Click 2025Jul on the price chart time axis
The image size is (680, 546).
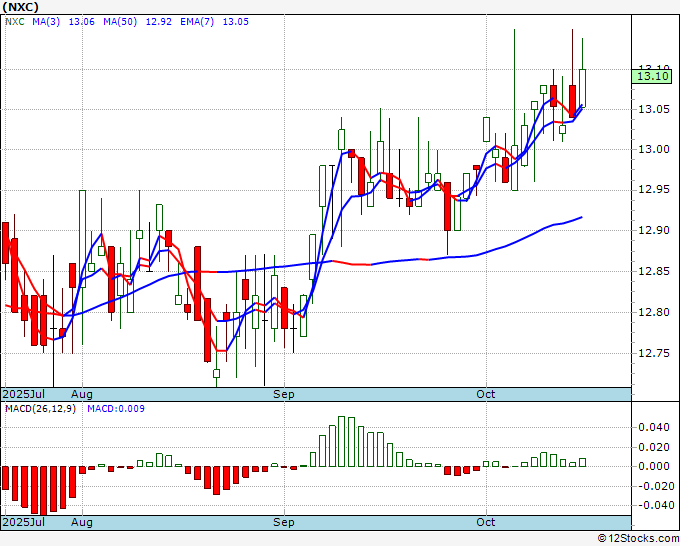[x=24, y=394]
